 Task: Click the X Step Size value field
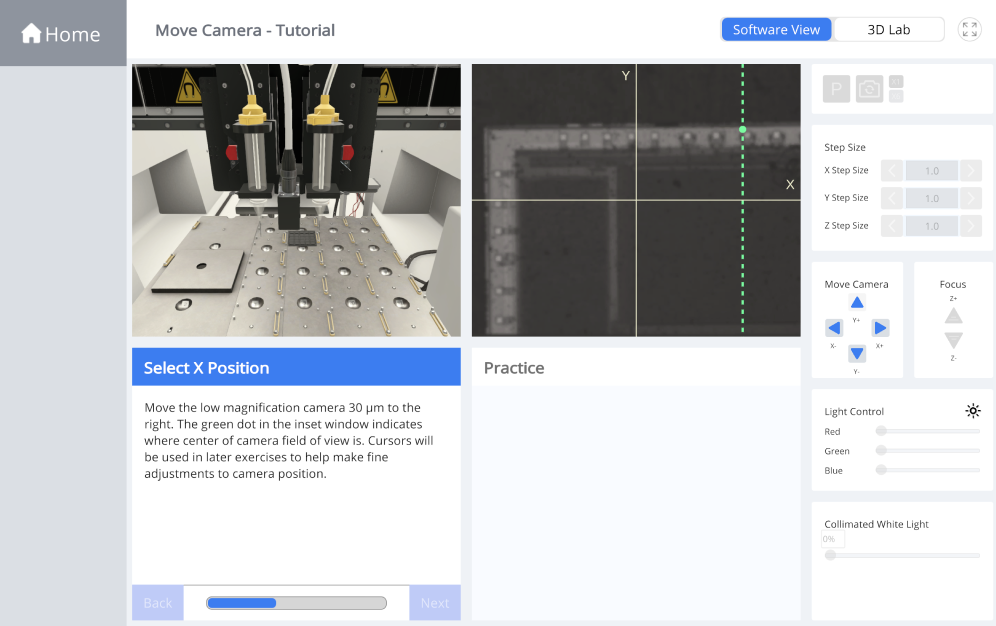click(931, 171)
